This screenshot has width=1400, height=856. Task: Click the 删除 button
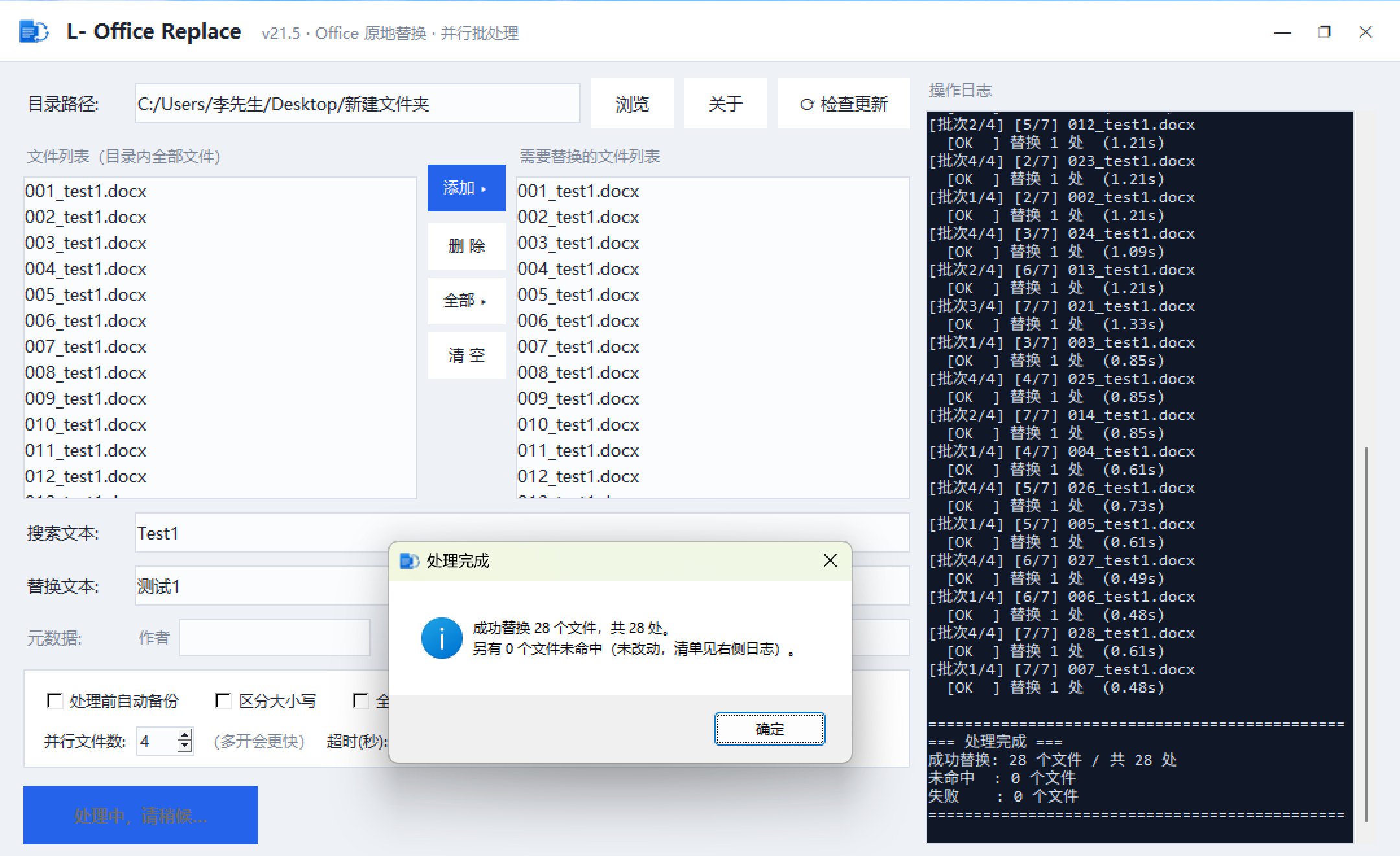coord(466,246)
